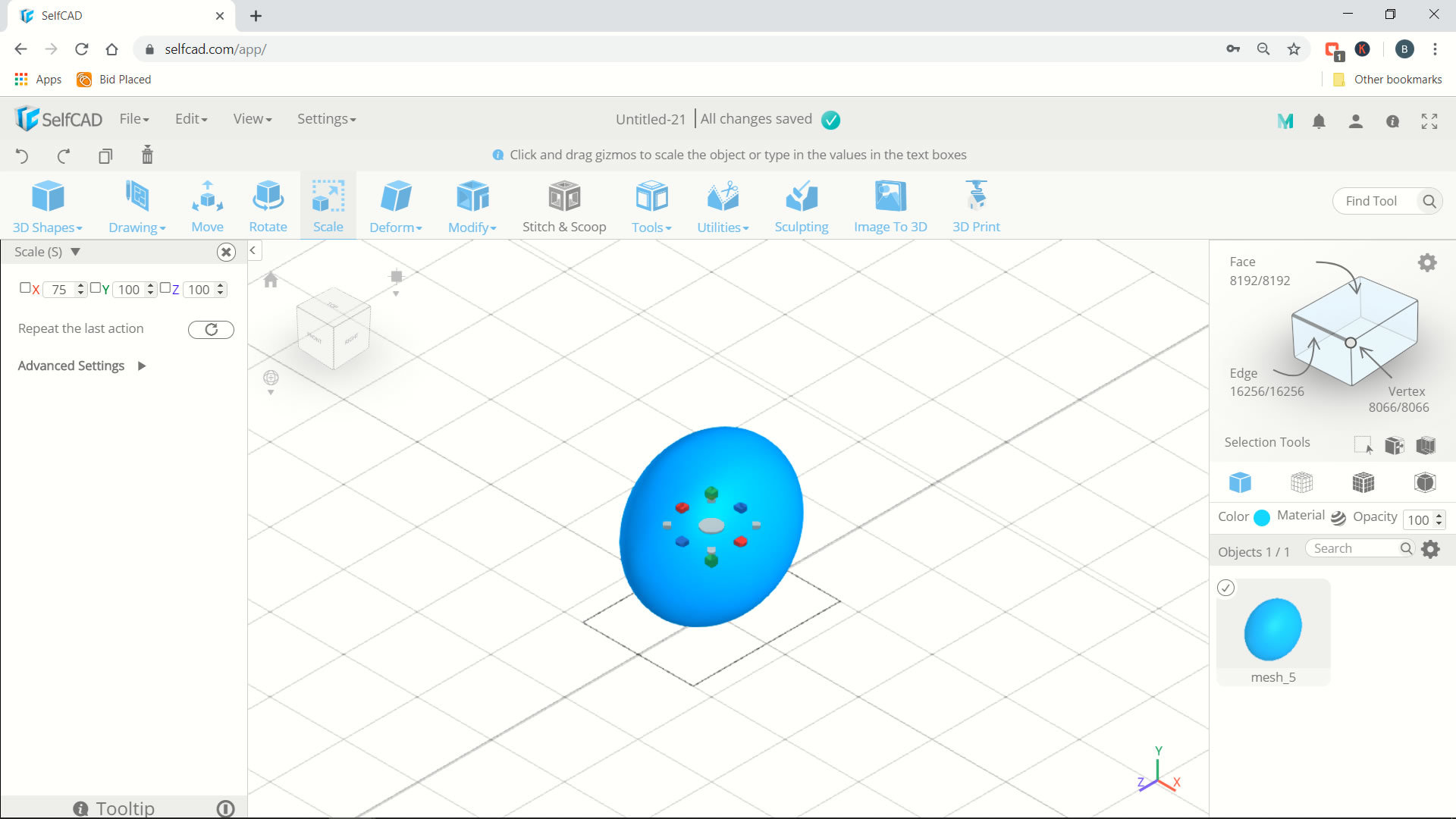Open the Modify tools
Viewport: 1456px width, 819px height.
pos(472,206)
